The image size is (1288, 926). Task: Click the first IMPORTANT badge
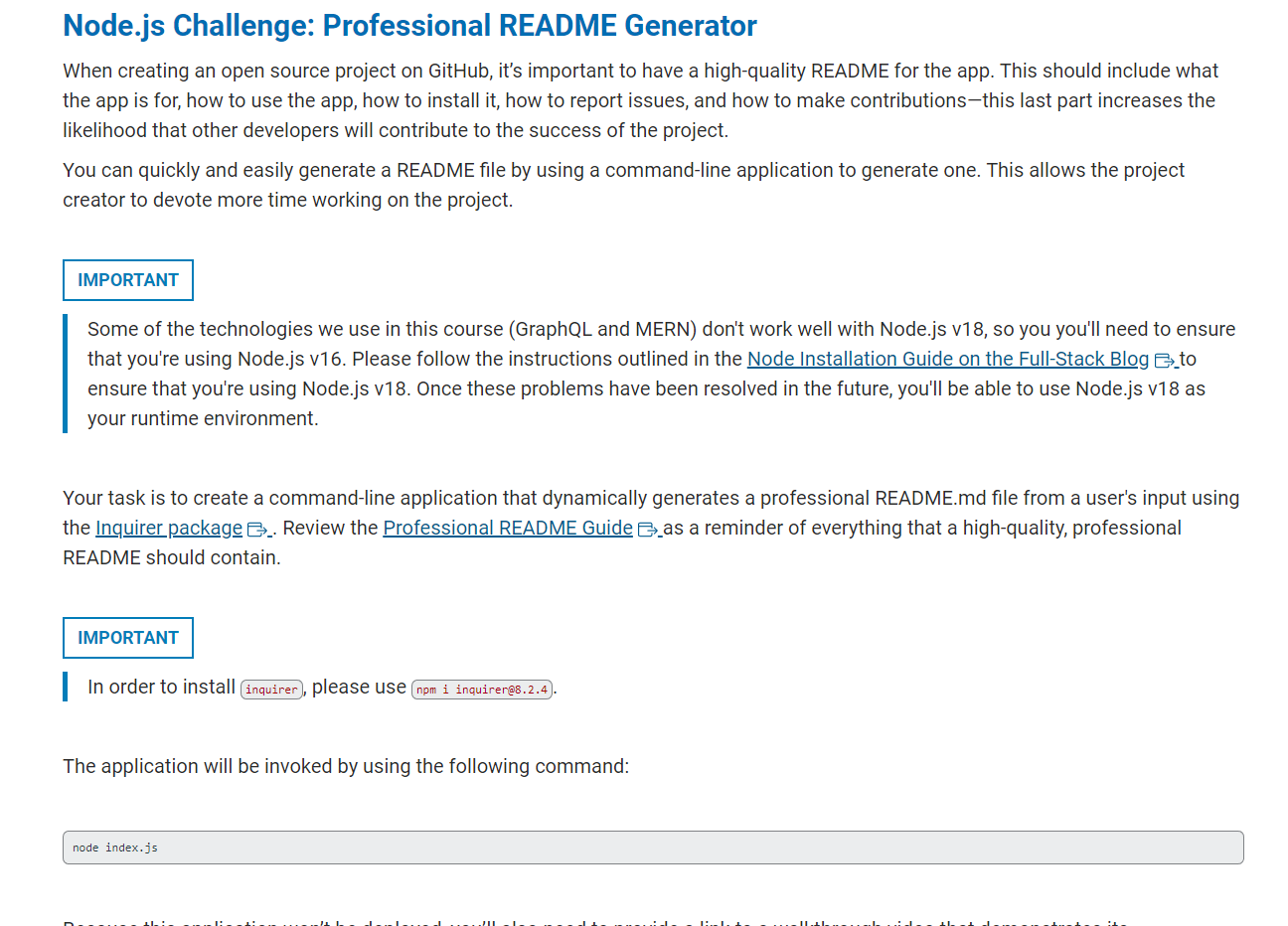[127, 279]
